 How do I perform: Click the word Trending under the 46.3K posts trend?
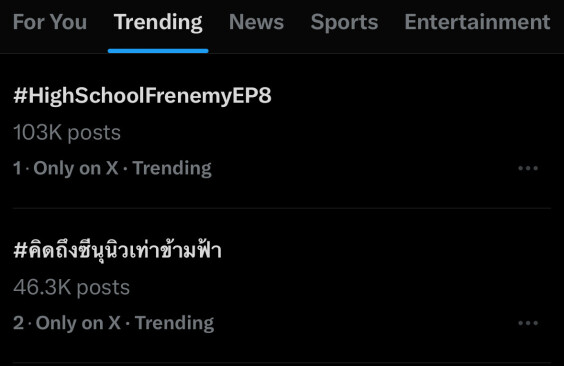coord(174,323)
